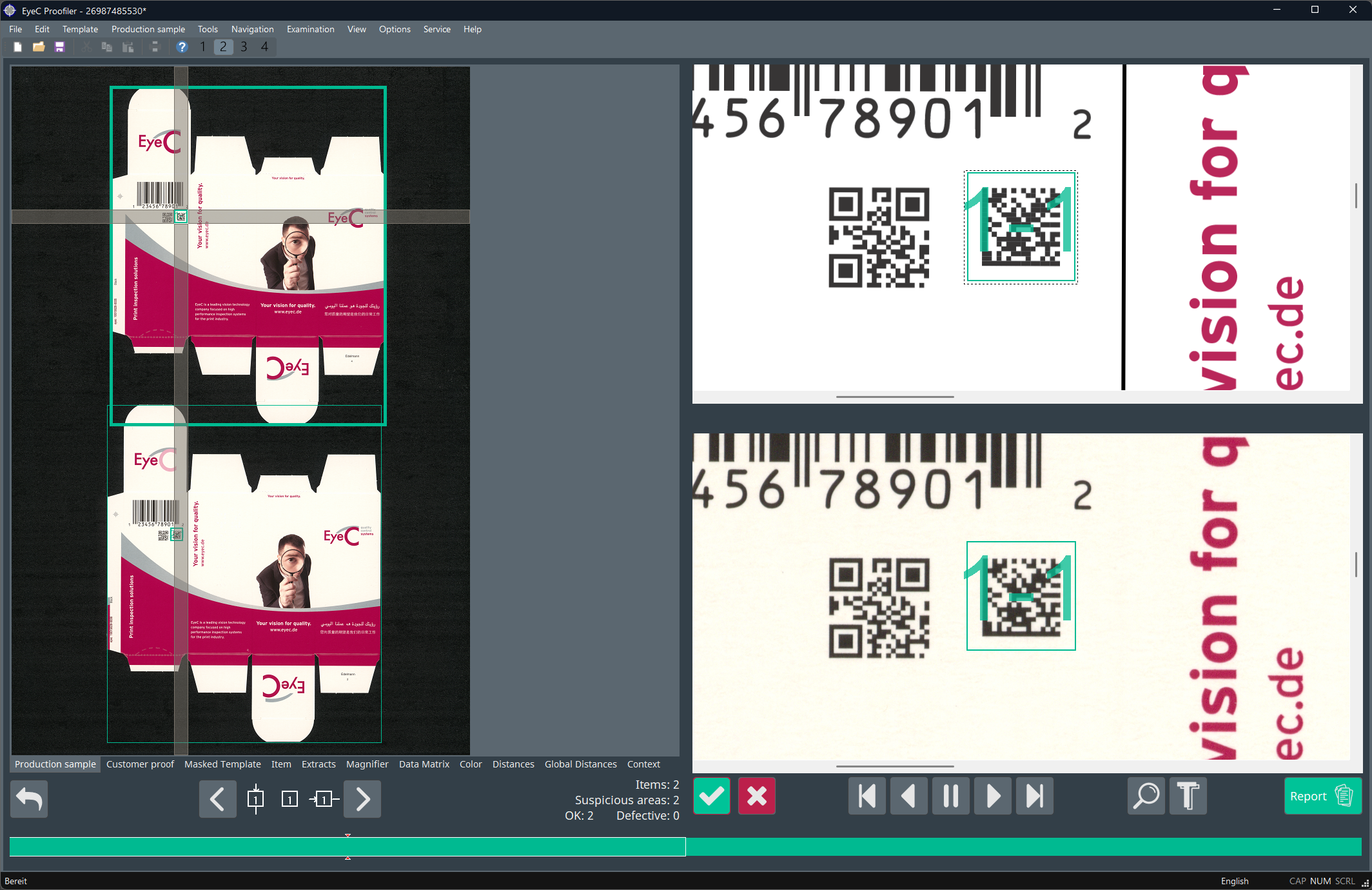
Task: Switch to the Global Distances tab
Action: [580, 764]
